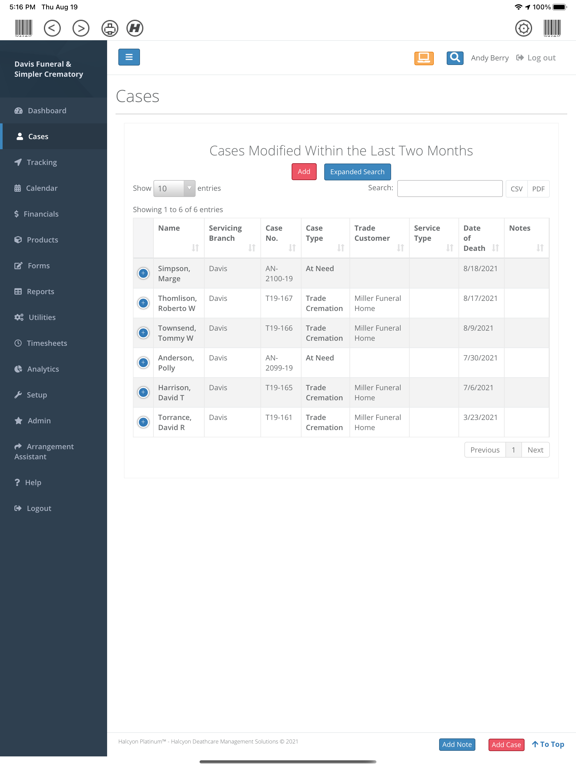Open Analytics in the sidebar

click(53, 369)
